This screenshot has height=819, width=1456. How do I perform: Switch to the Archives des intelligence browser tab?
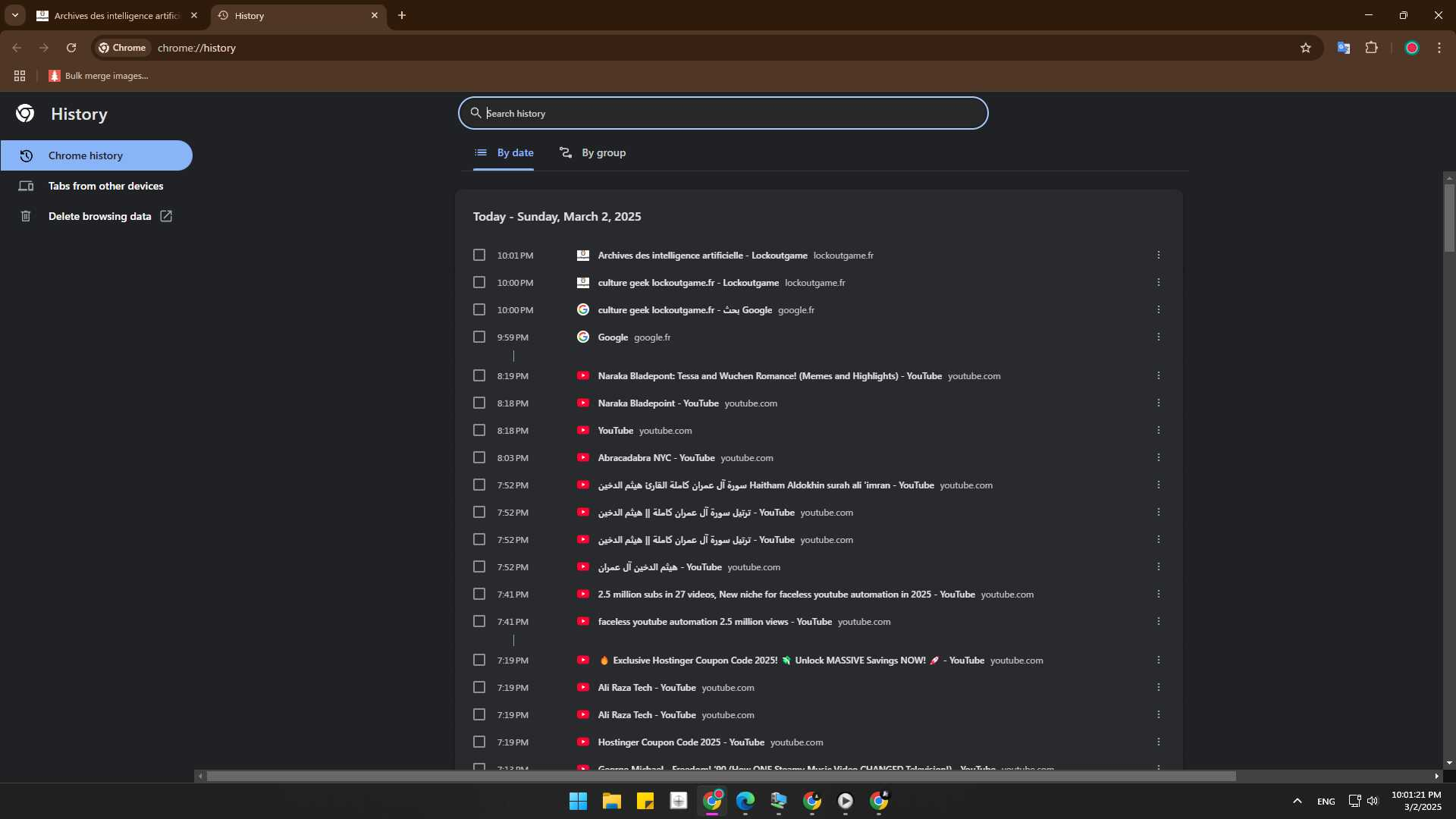(x=117, y=16)
